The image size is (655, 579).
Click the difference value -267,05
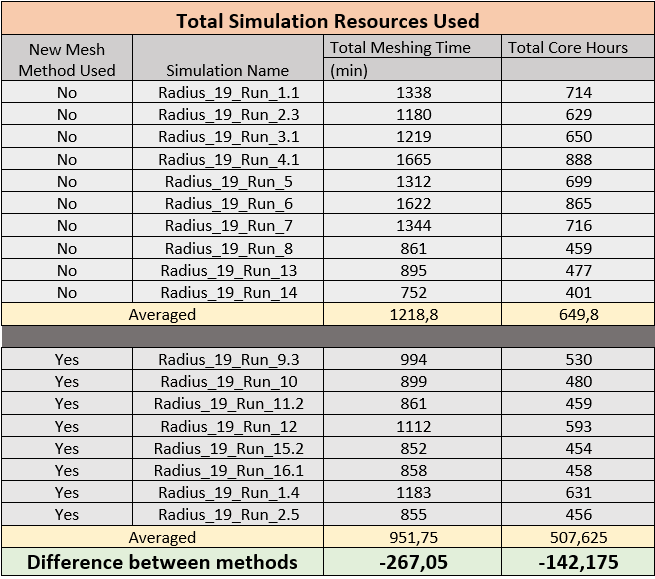[x=414, y=562]
